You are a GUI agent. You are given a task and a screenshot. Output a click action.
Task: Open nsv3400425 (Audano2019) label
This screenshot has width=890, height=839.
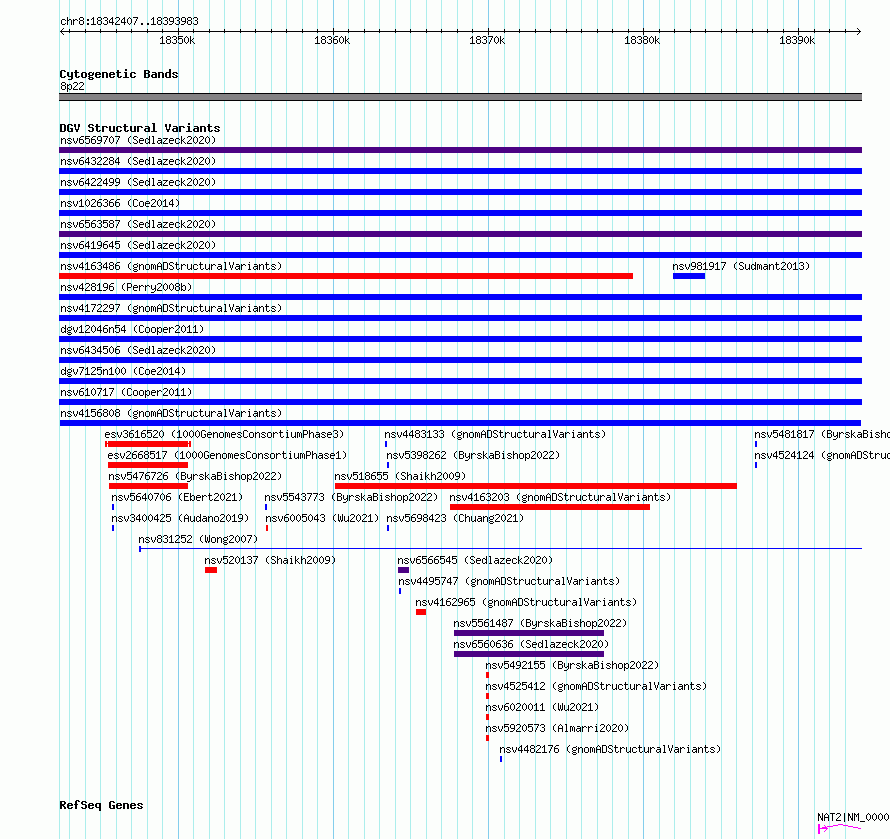pos(180,518)
